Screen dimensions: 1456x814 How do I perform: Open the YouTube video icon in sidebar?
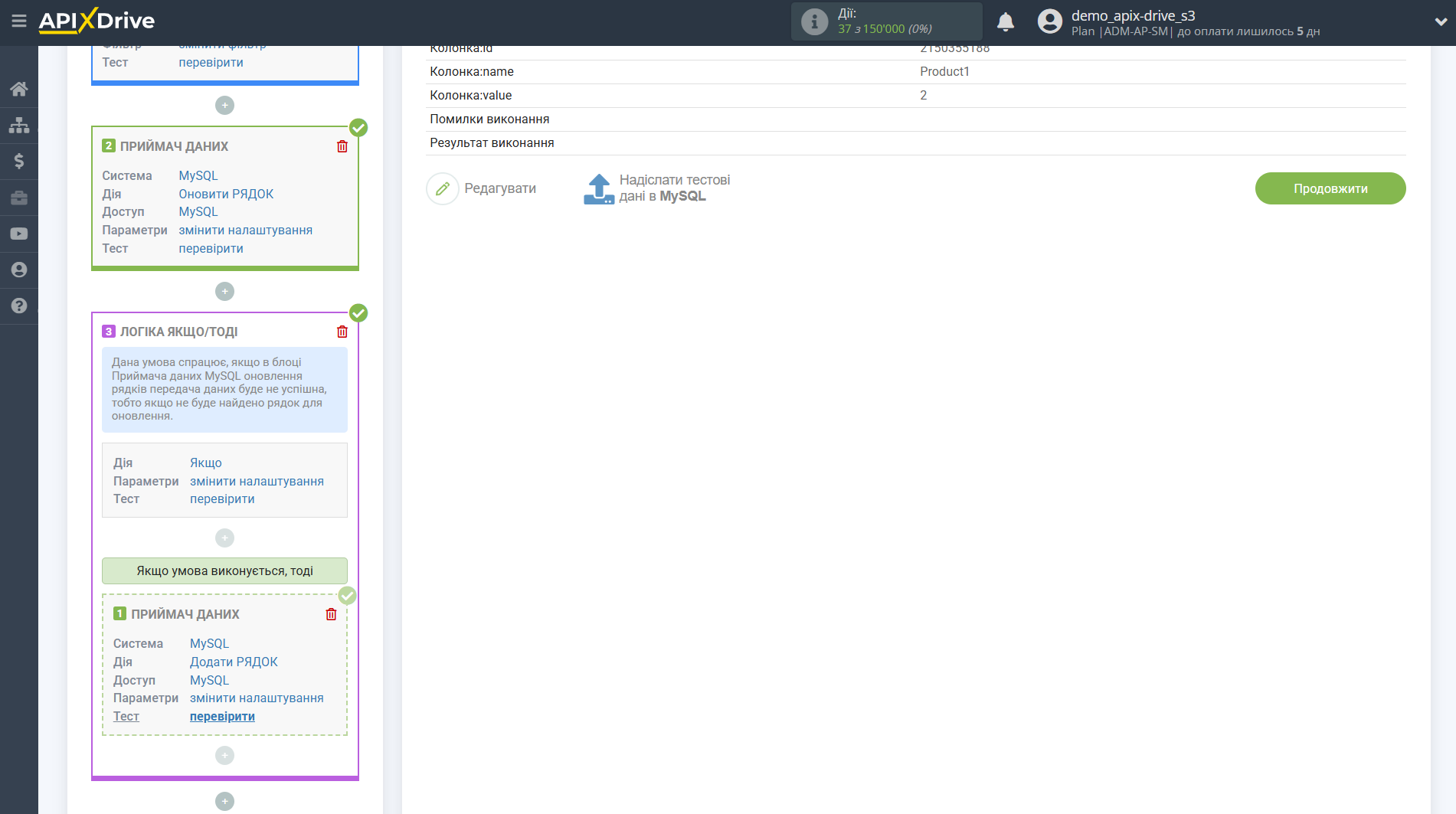[x=19, y=234]
